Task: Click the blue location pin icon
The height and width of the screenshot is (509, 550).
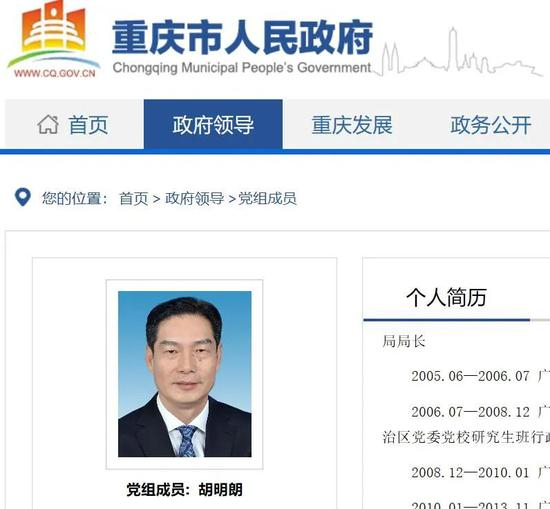Action: coord(23,197)
